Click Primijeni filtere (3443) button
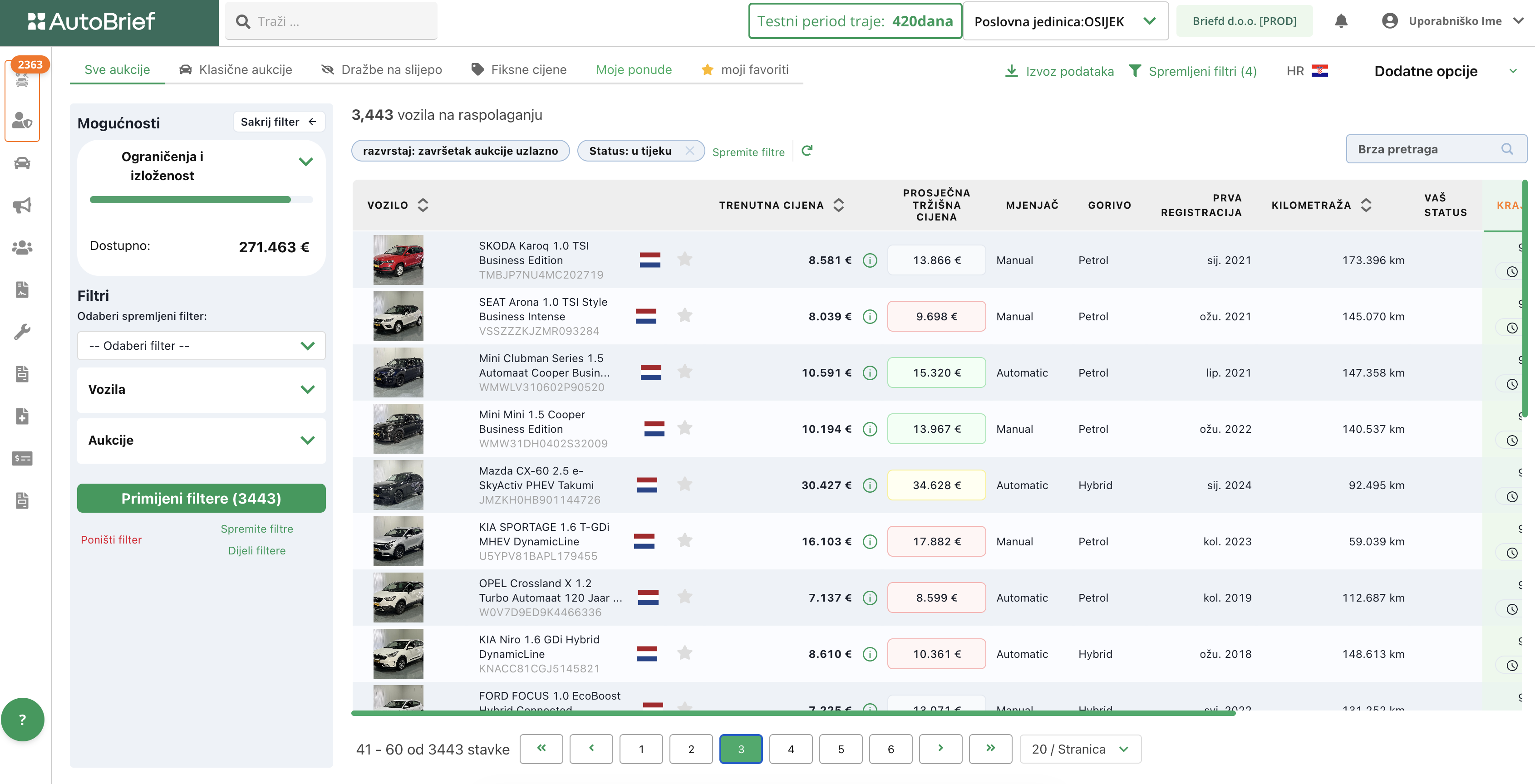Viewport: 1535px width, 784px height. (x=201, y=498)
